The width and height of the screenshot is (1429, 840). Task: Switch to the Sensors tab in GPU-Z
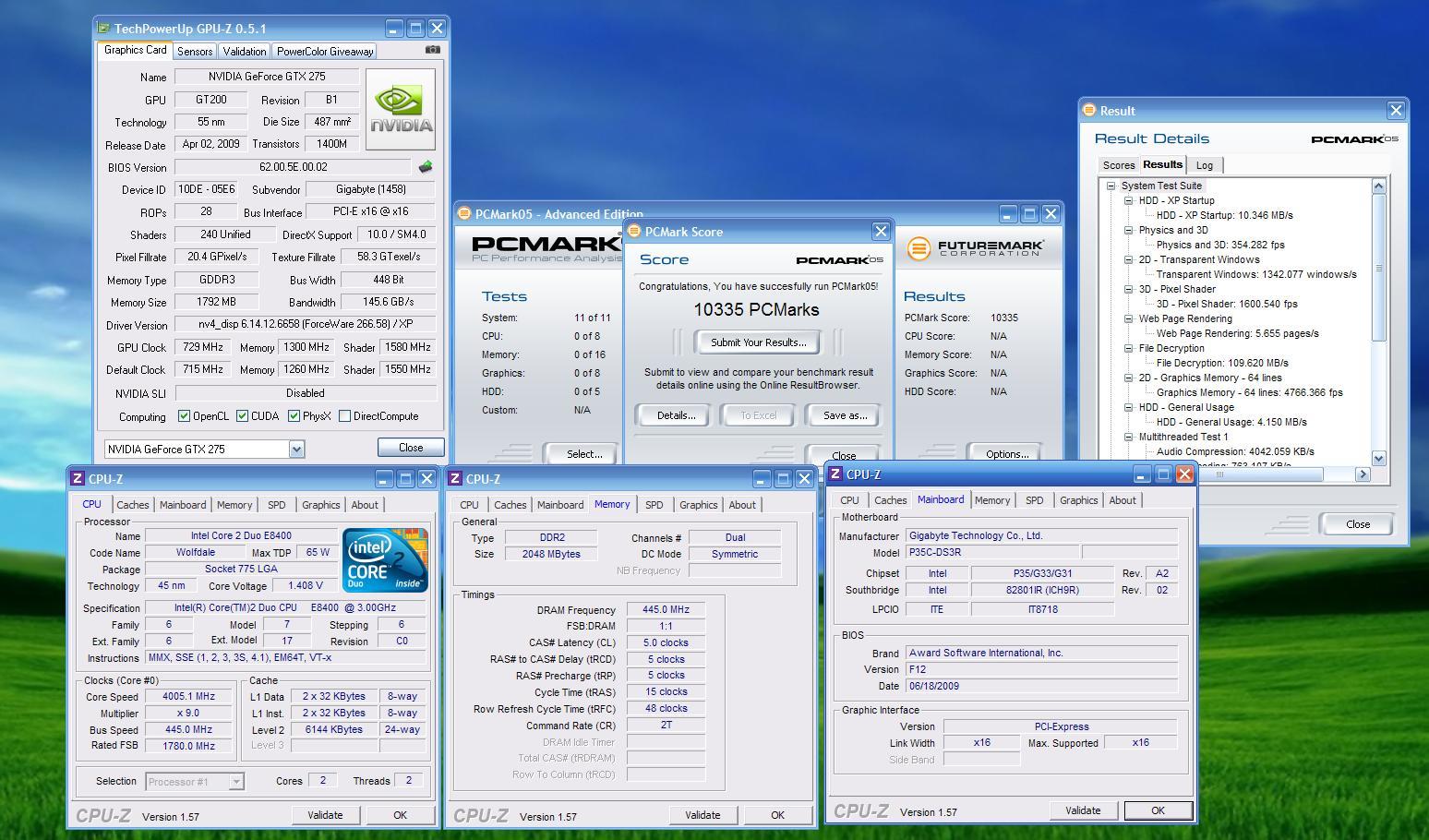click(195, 52)
